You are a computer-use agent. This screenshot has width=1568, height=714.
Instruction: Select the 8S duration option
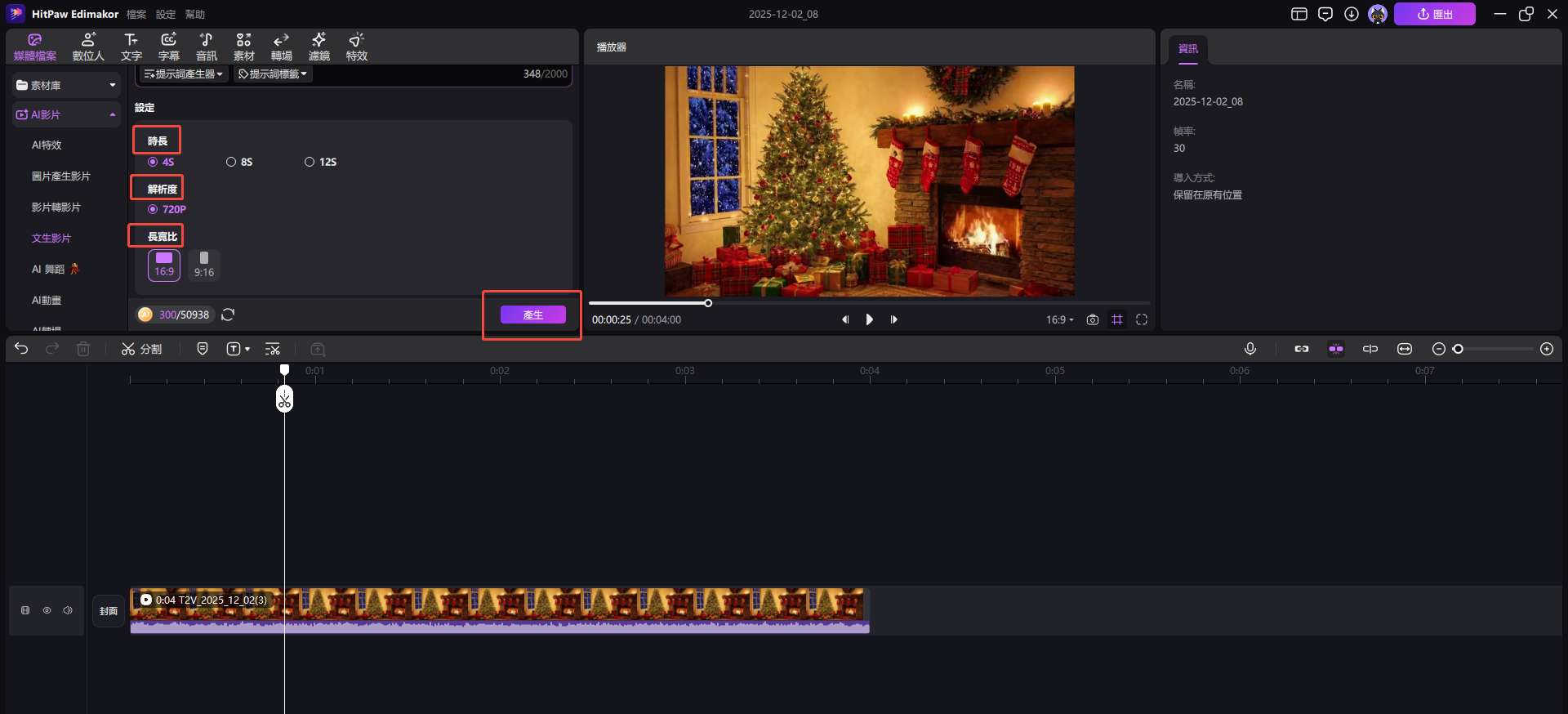click(x=232, y=162)
